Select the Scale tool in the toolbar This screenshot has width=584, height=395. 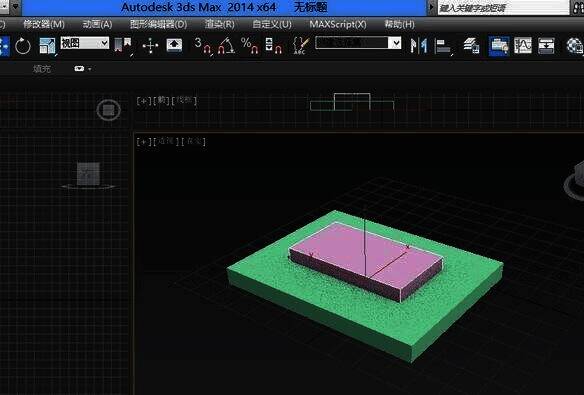(x=47, y=46)
